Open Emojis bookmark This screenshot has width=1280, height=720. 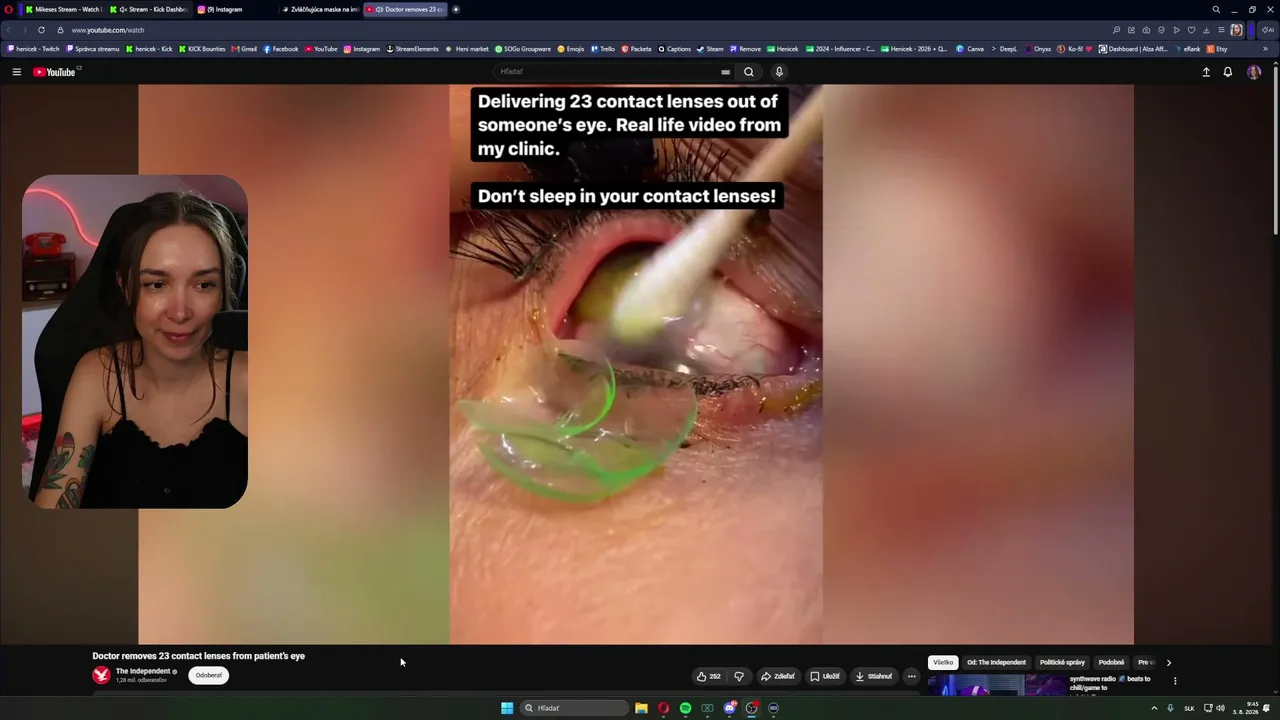tap(571, 49)
